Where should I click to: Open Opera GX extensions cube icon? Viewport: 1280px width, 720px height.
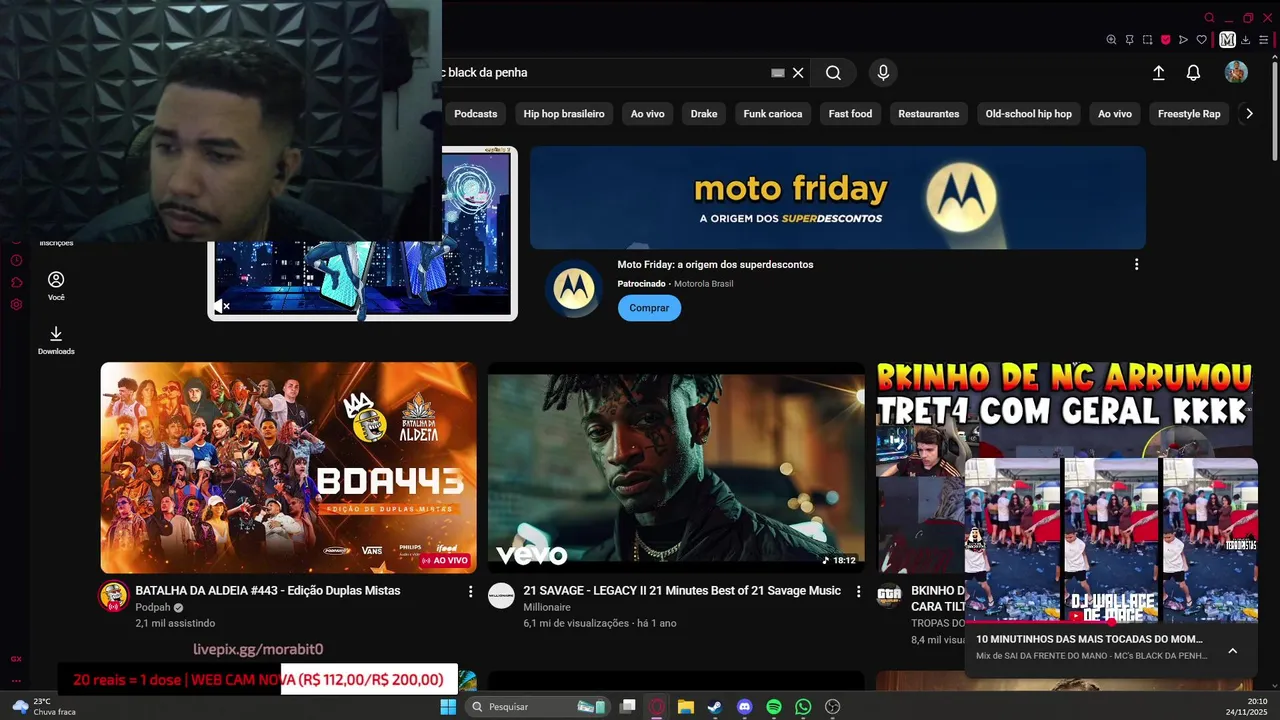pos(16,282)
